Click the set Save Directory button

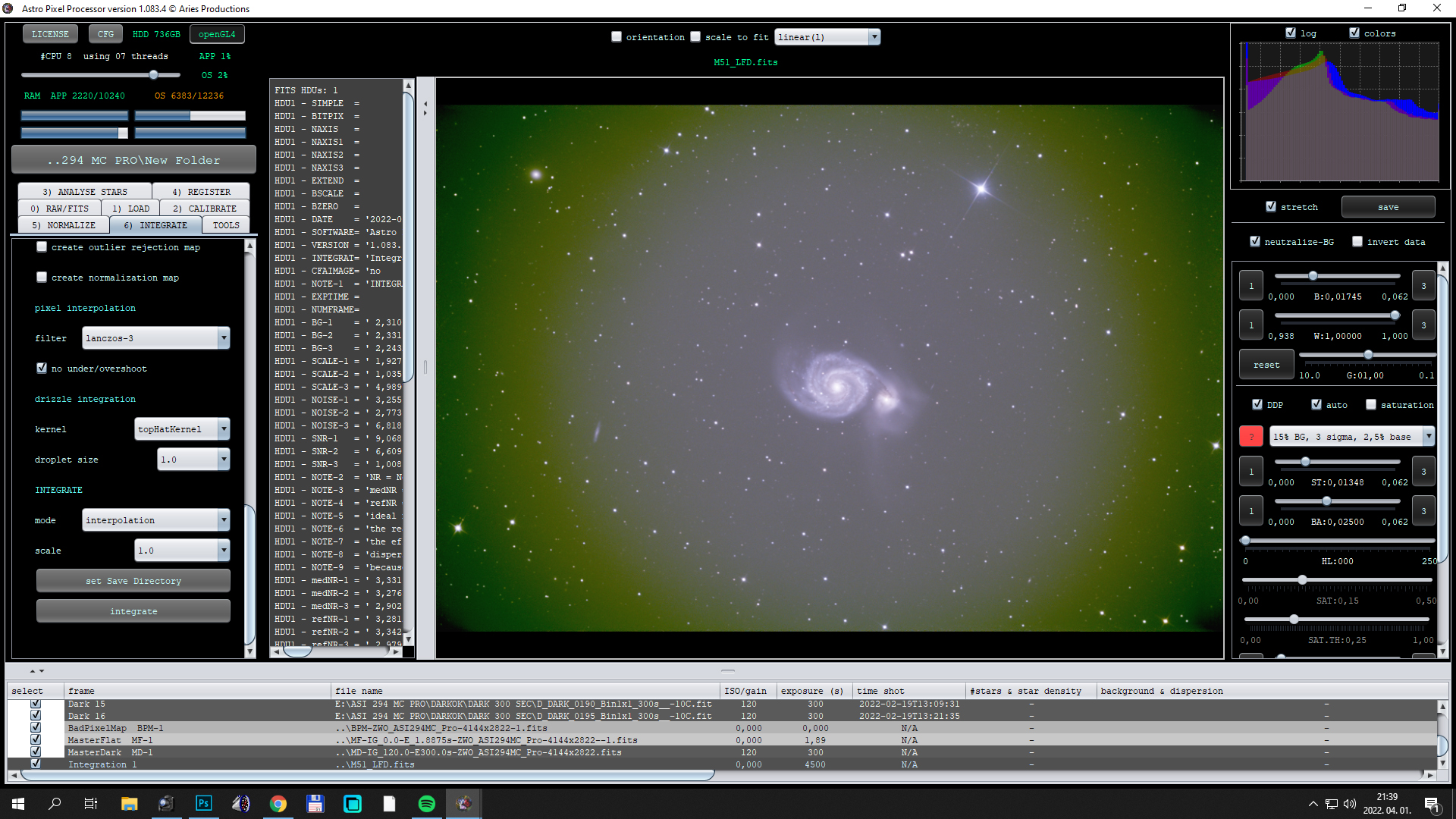(x=133, y=580)
